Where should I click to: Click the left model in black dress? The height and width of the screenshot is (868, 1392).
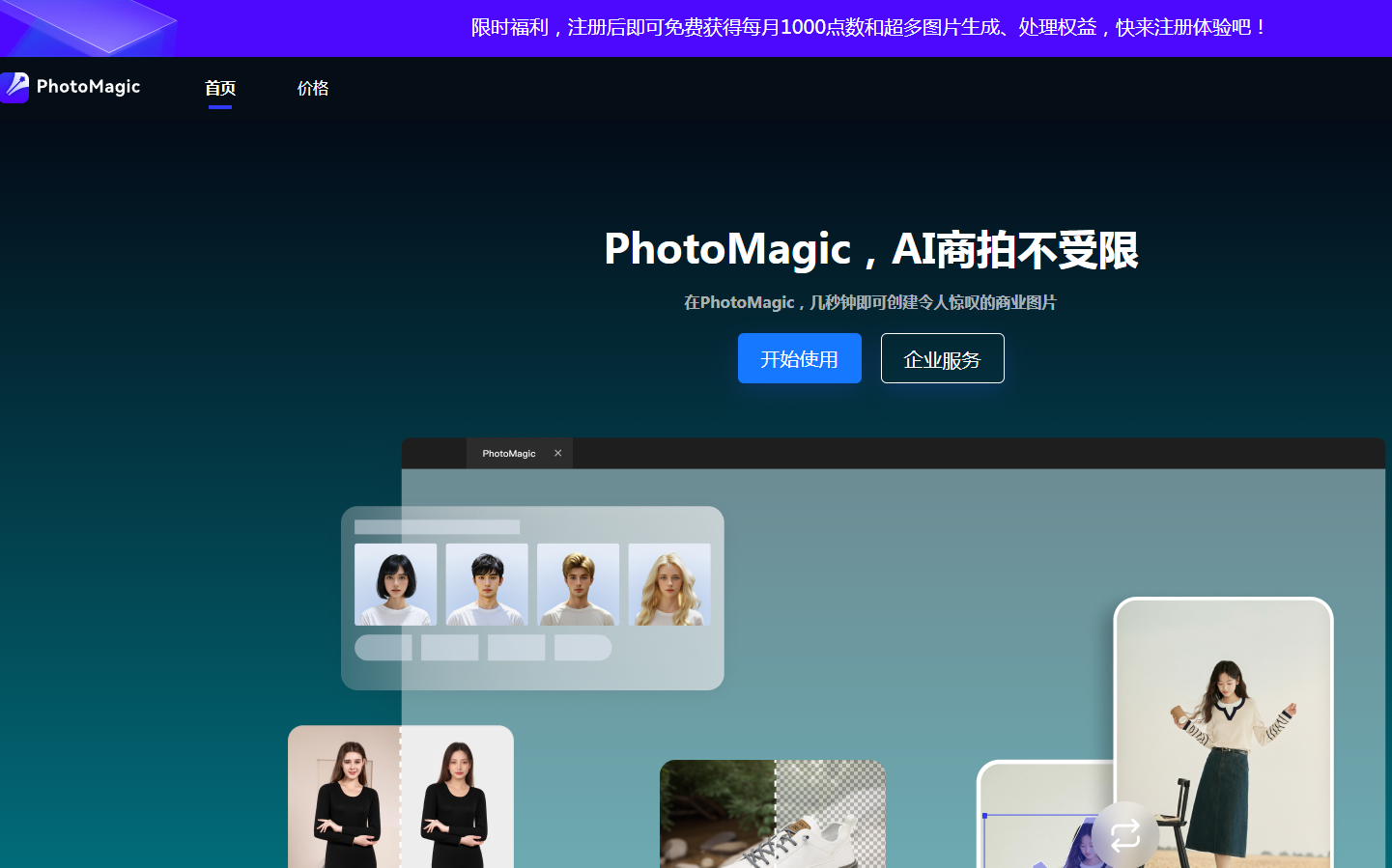pyautogui.click(x=345, y=801)
